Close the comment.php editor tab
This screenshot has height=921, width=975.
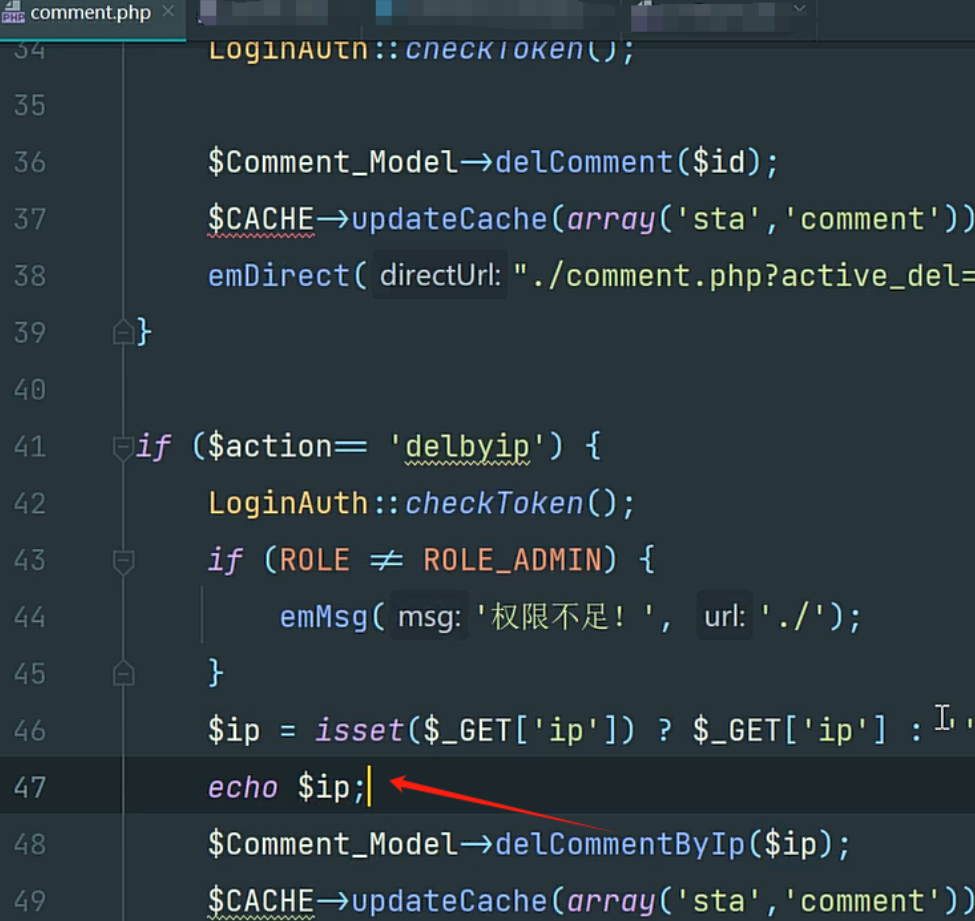click(168, 12)
